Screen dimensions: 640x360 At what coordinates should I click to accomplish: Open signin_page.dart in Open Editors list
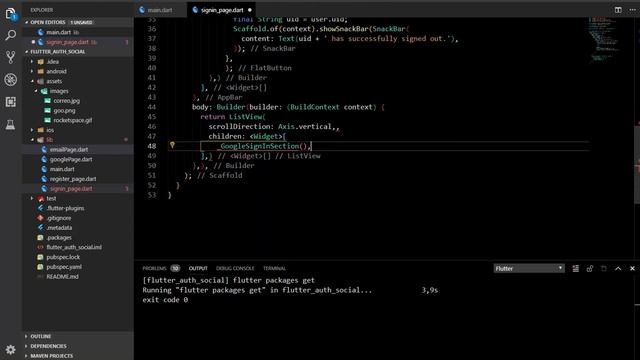[x=78, y=42]
